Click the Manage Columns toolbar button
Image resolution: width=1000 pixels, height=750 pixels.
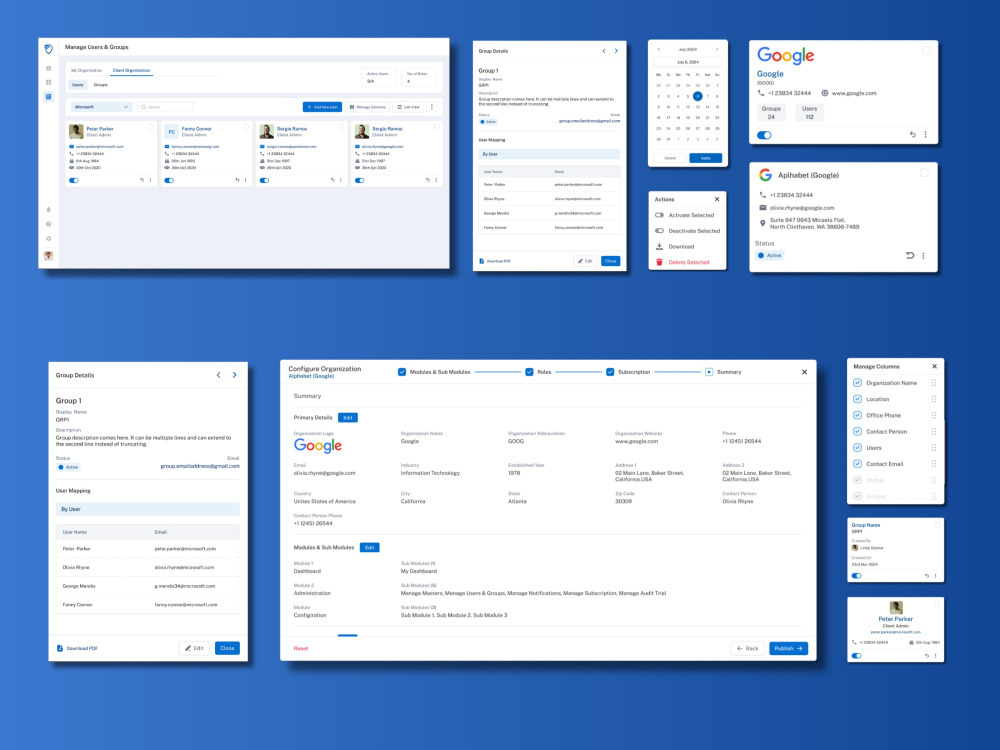point(368,107)
